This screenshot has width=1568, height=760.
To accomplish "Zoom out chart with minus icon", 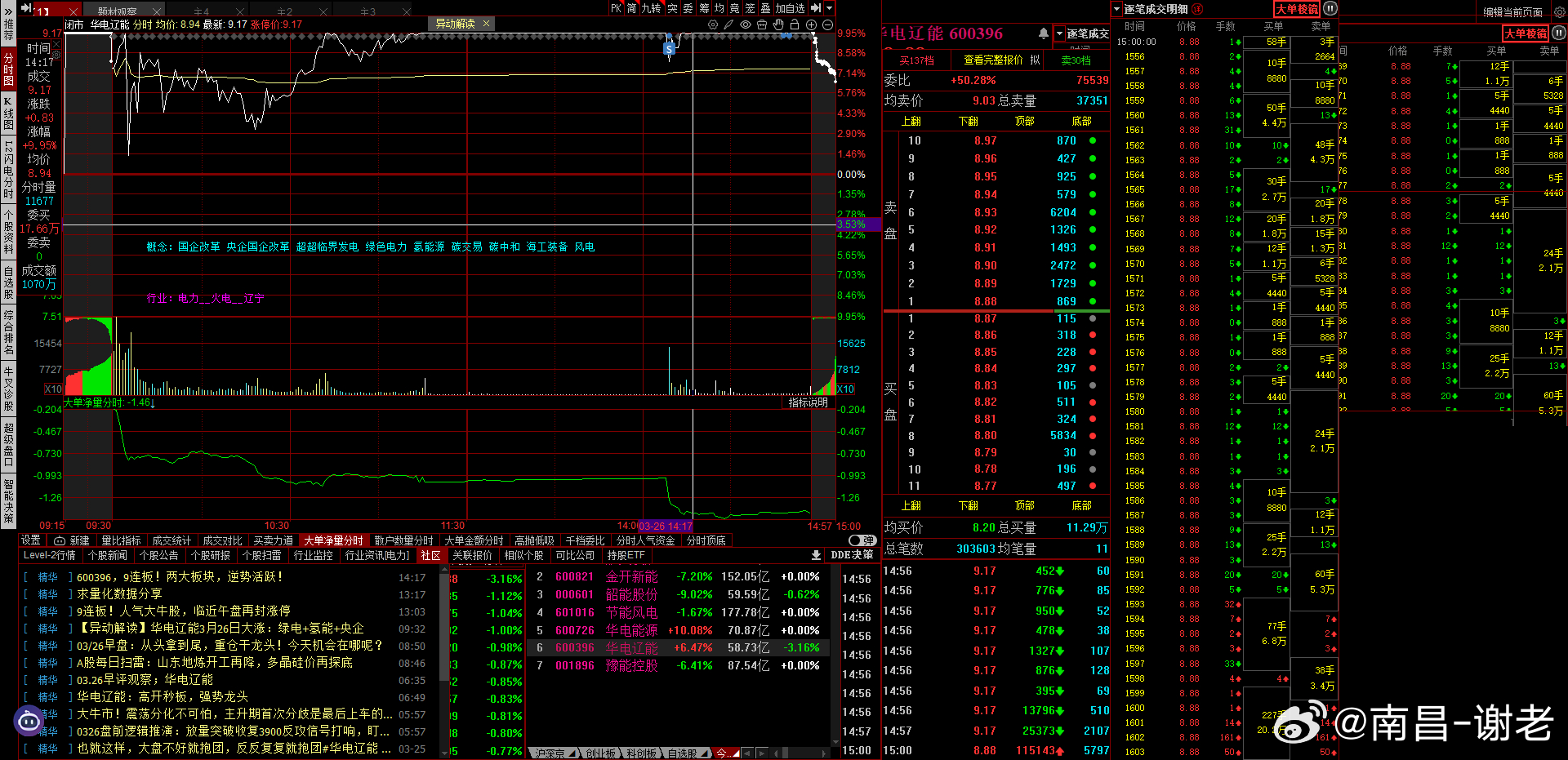I will 827,24.
